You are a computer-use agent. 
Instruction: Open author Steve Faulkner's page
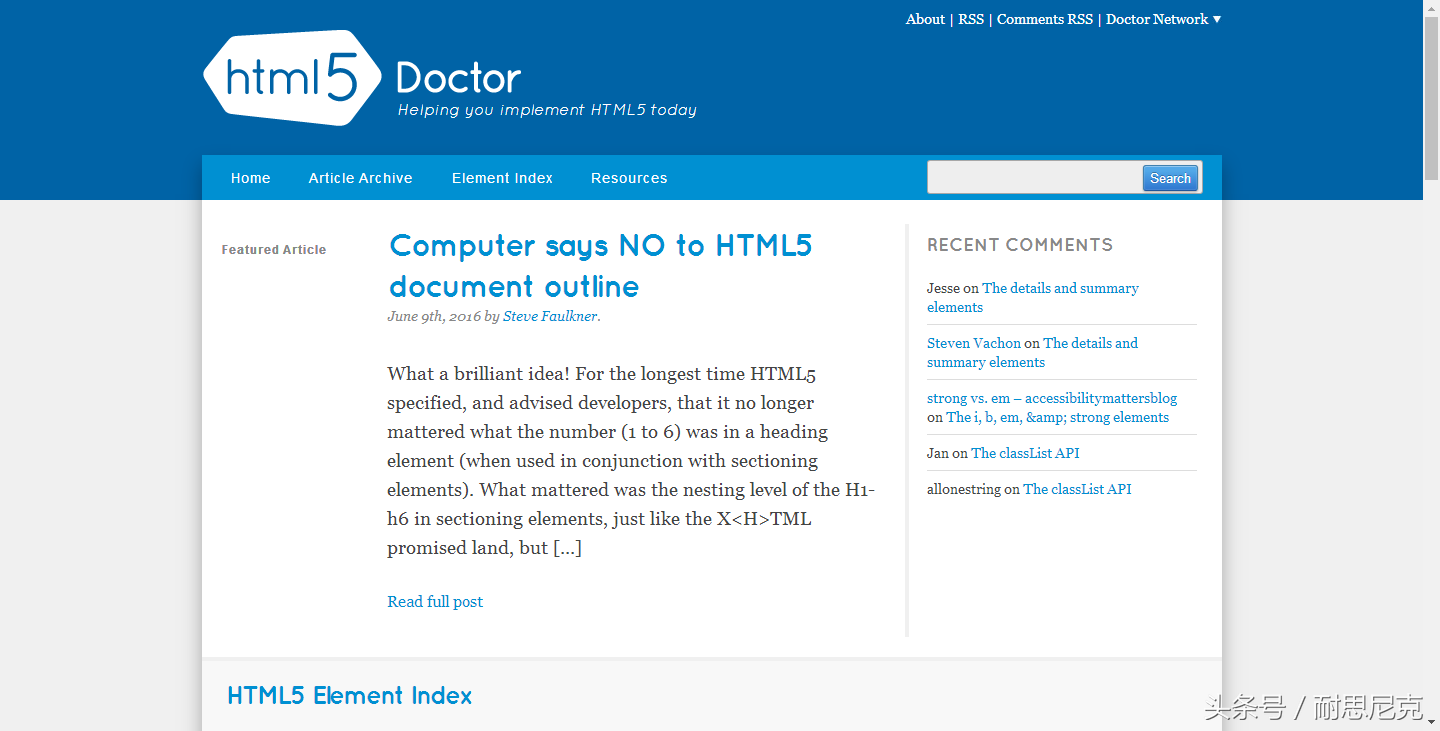[x=550, y=316]
